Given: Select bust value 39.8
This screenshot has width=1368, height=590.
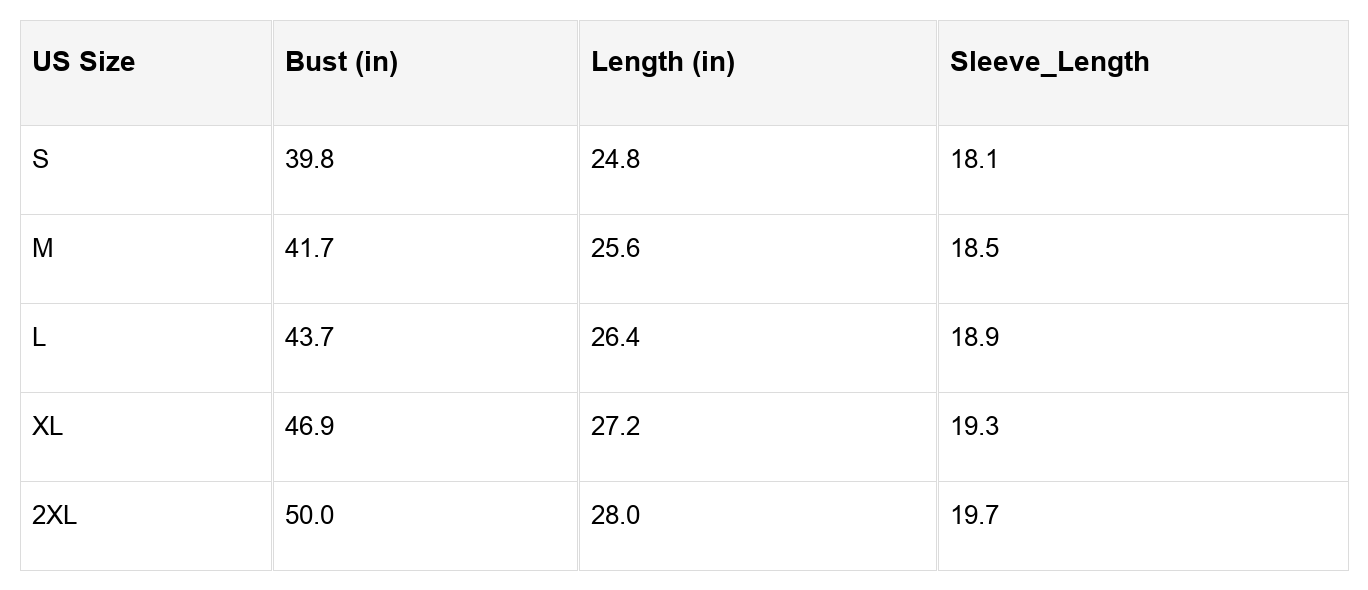Looking at the screenshot, I should click(309, 160).
